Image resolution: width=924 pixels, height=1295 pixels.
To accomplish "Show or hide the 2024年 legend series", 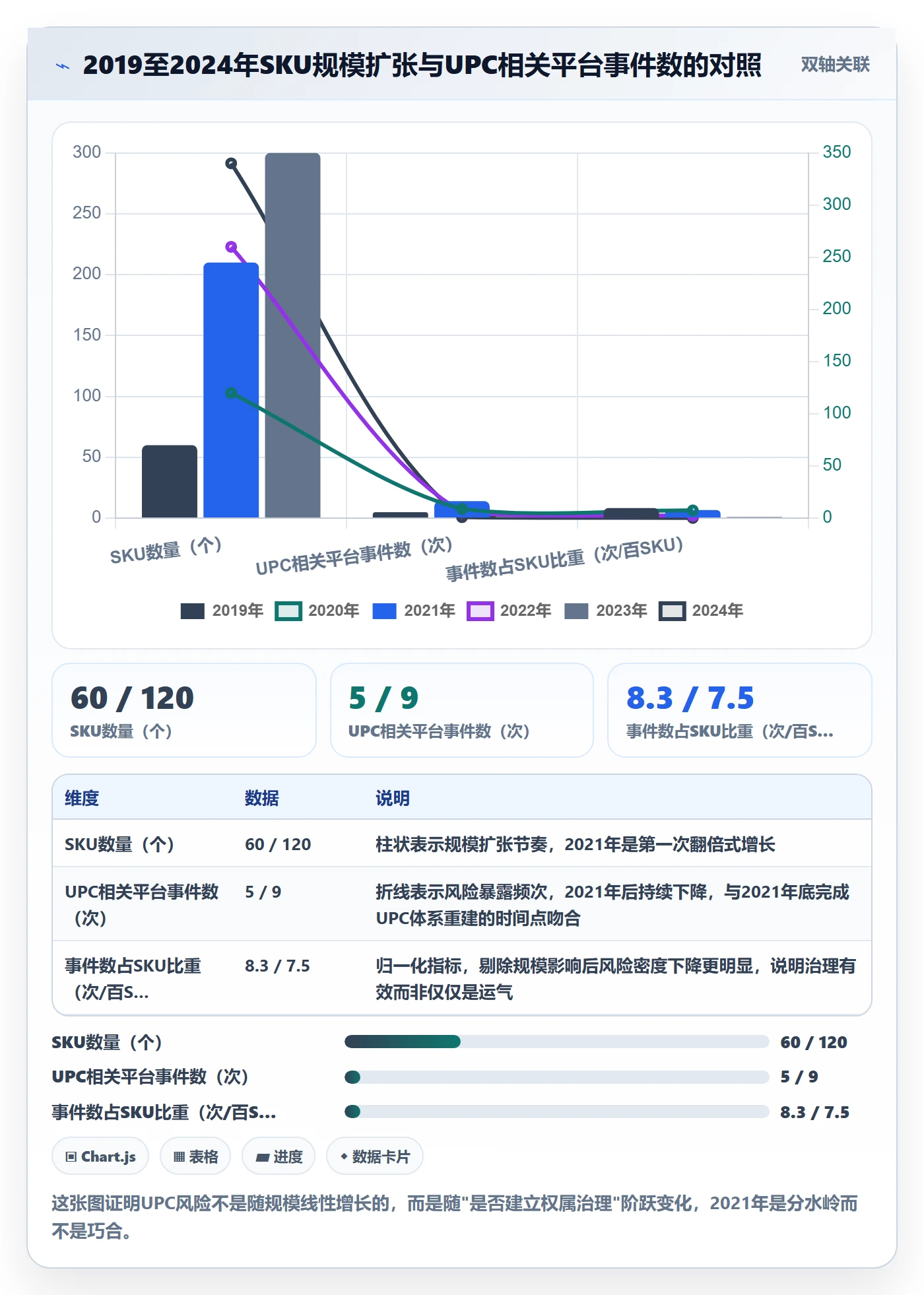I will click(701, 611).
